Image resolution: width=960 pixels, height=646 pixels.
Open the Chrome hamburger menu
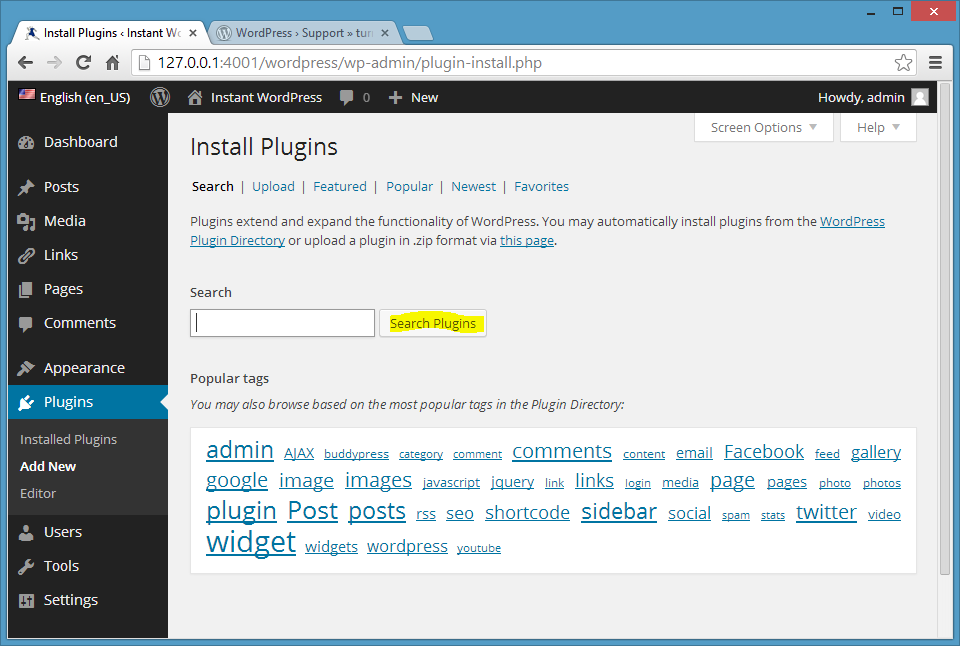tap(935, 63)
